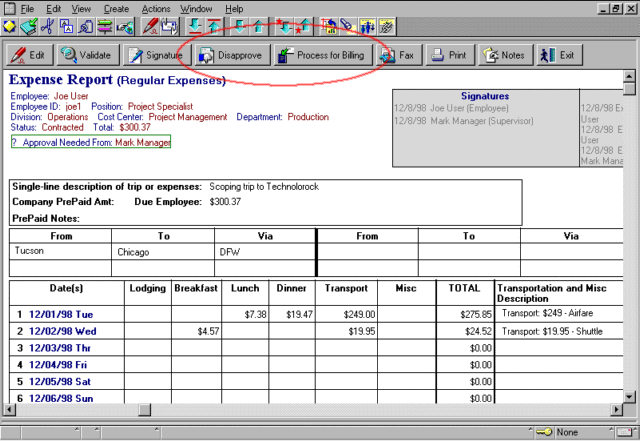Click the horizontal scrollbar left arrow
Image resolution: width=640 pixels, height=441 pixels.
[x=9, y=409]
